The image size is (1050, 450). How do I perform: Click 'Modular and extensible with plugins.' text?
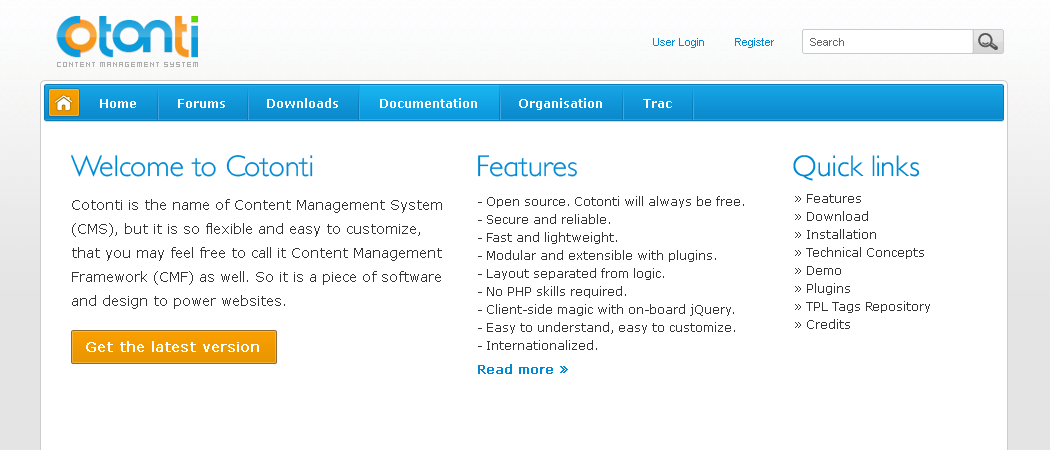click(x=601, y=255)
